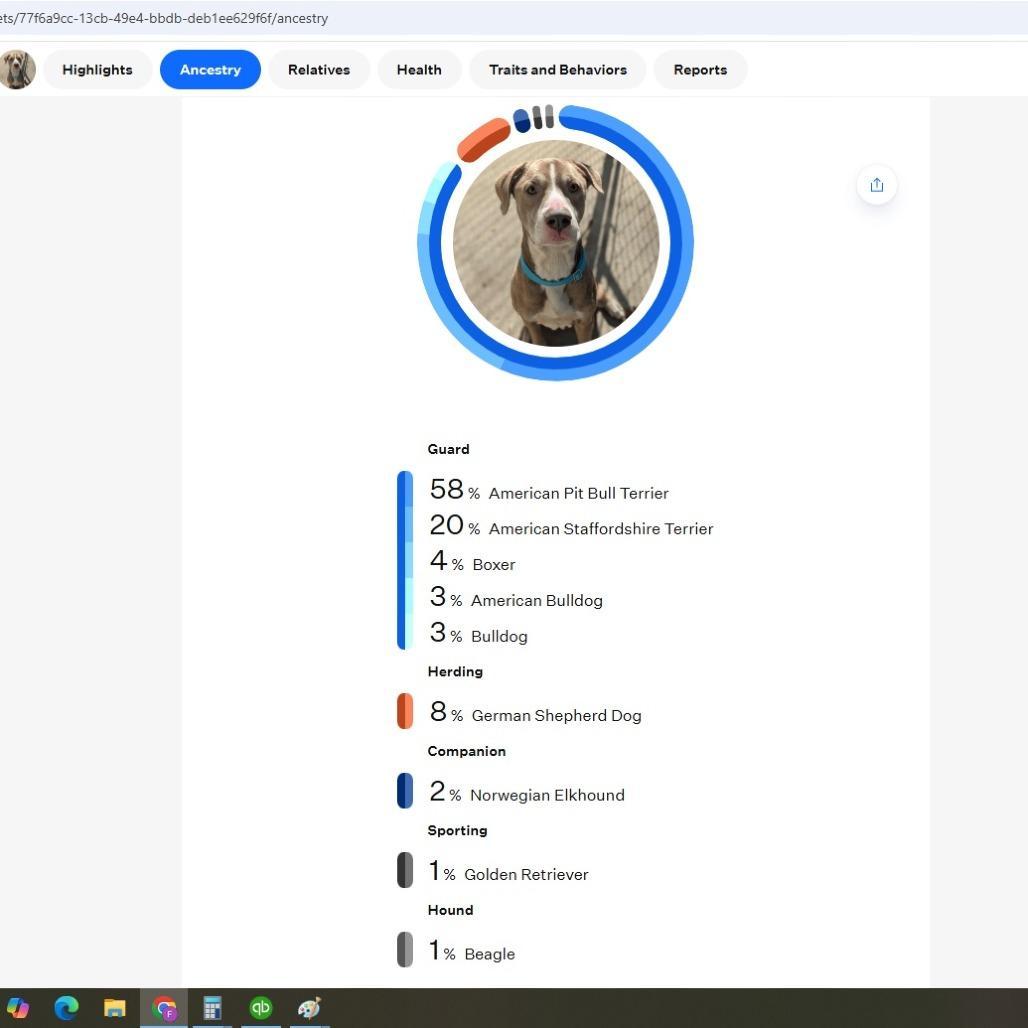1028x1028 pixels.
Task: Click the orange segment of the ancestry ring
Action: (483, 140)
